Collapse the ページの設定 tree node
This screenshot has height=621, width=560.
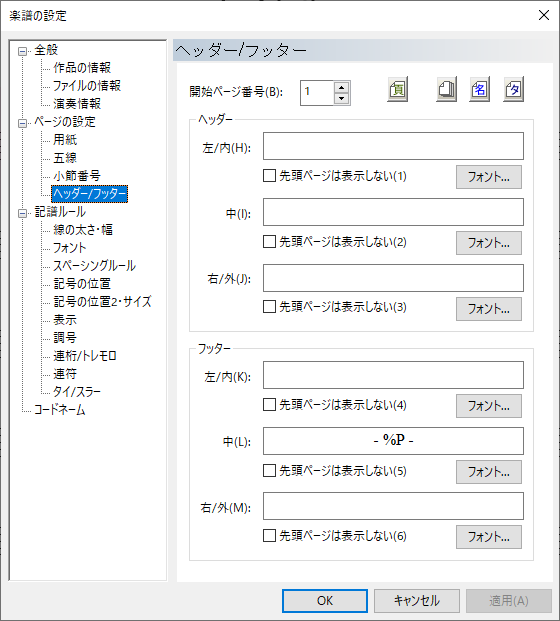point(23,123)
